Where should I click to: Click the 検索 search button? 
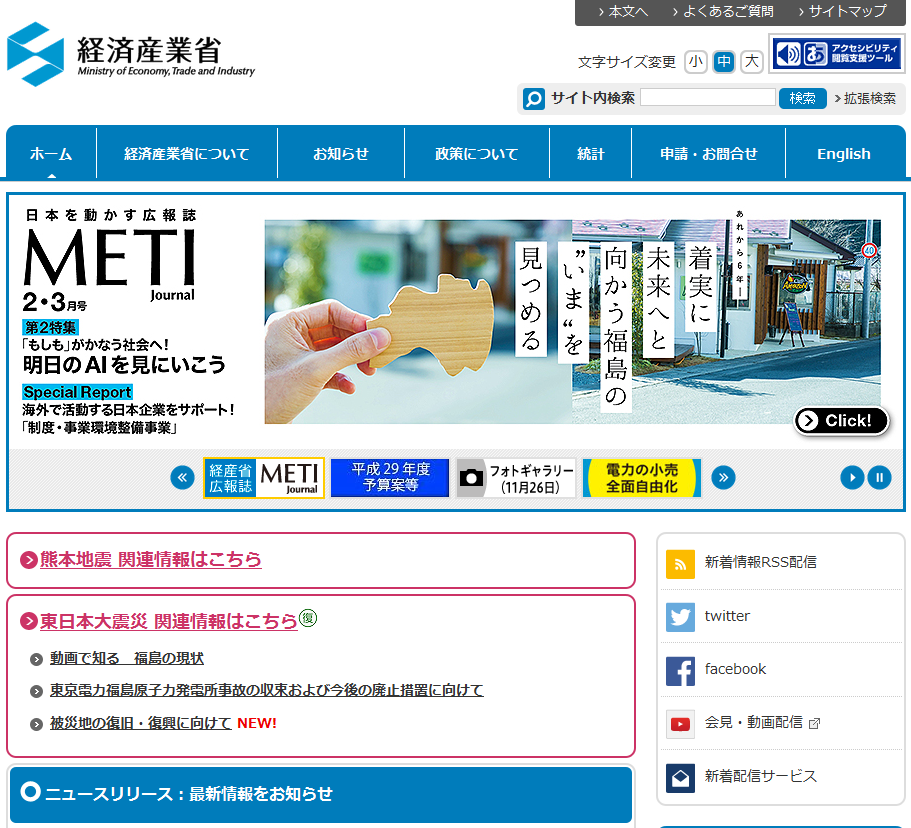pos(802,98)
